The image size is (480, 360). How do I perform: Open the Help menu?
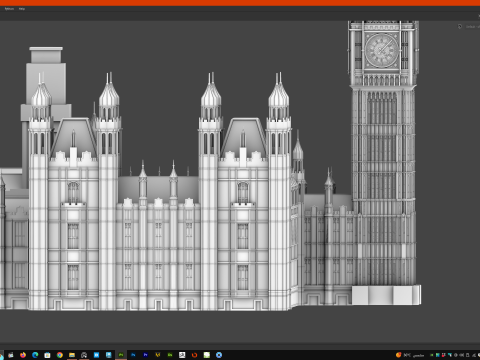[x=22, y=9]
